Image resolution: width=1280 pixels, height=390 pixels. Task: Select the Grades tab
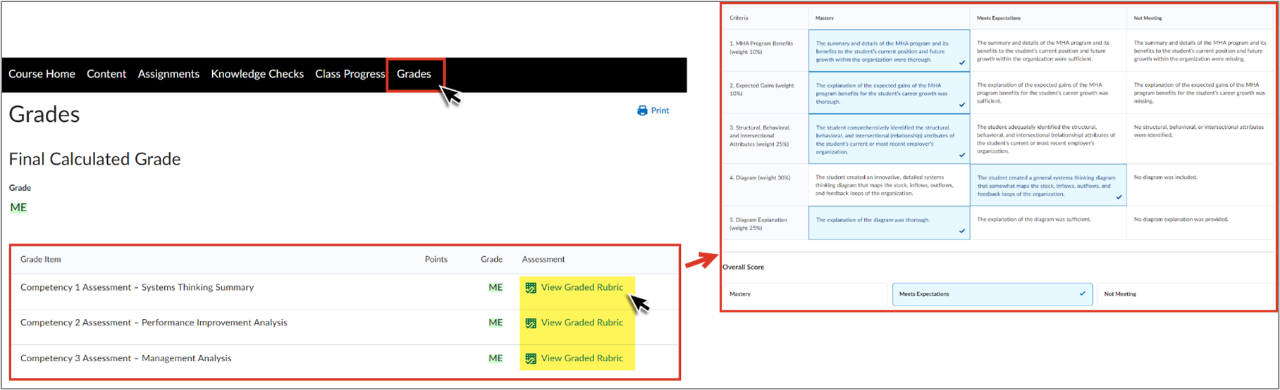[x=414, y=74]
